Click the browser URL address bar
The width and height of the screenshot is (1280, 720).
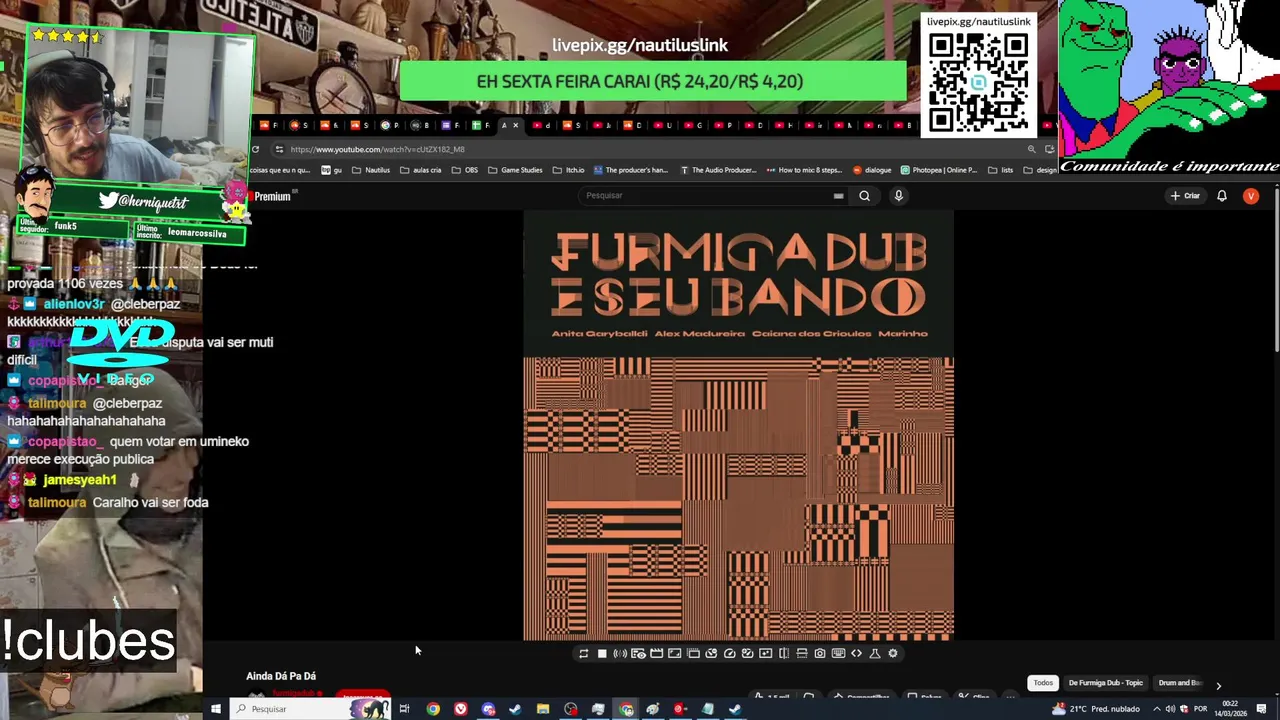coord(650,149)
